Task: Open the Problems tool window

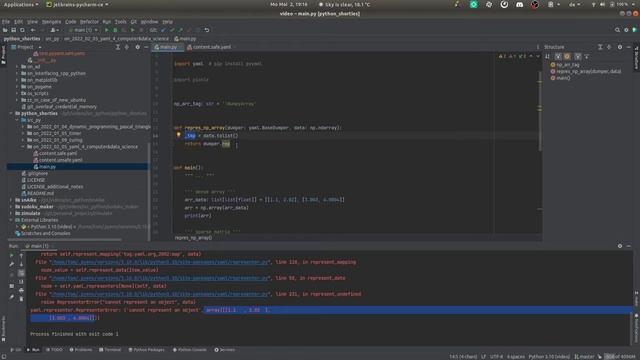Action: click(x=81, y=350)
